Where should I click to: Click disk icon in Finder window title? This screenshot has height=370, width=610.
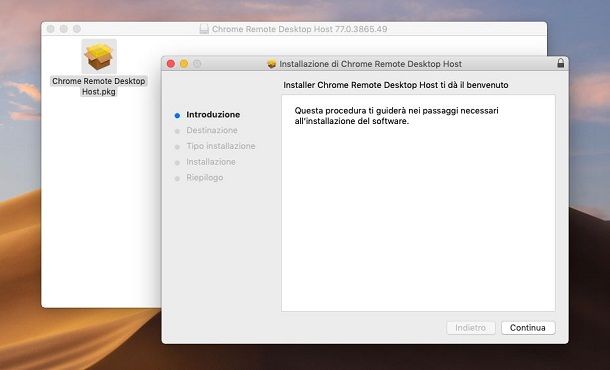click(x=204, y=29)
